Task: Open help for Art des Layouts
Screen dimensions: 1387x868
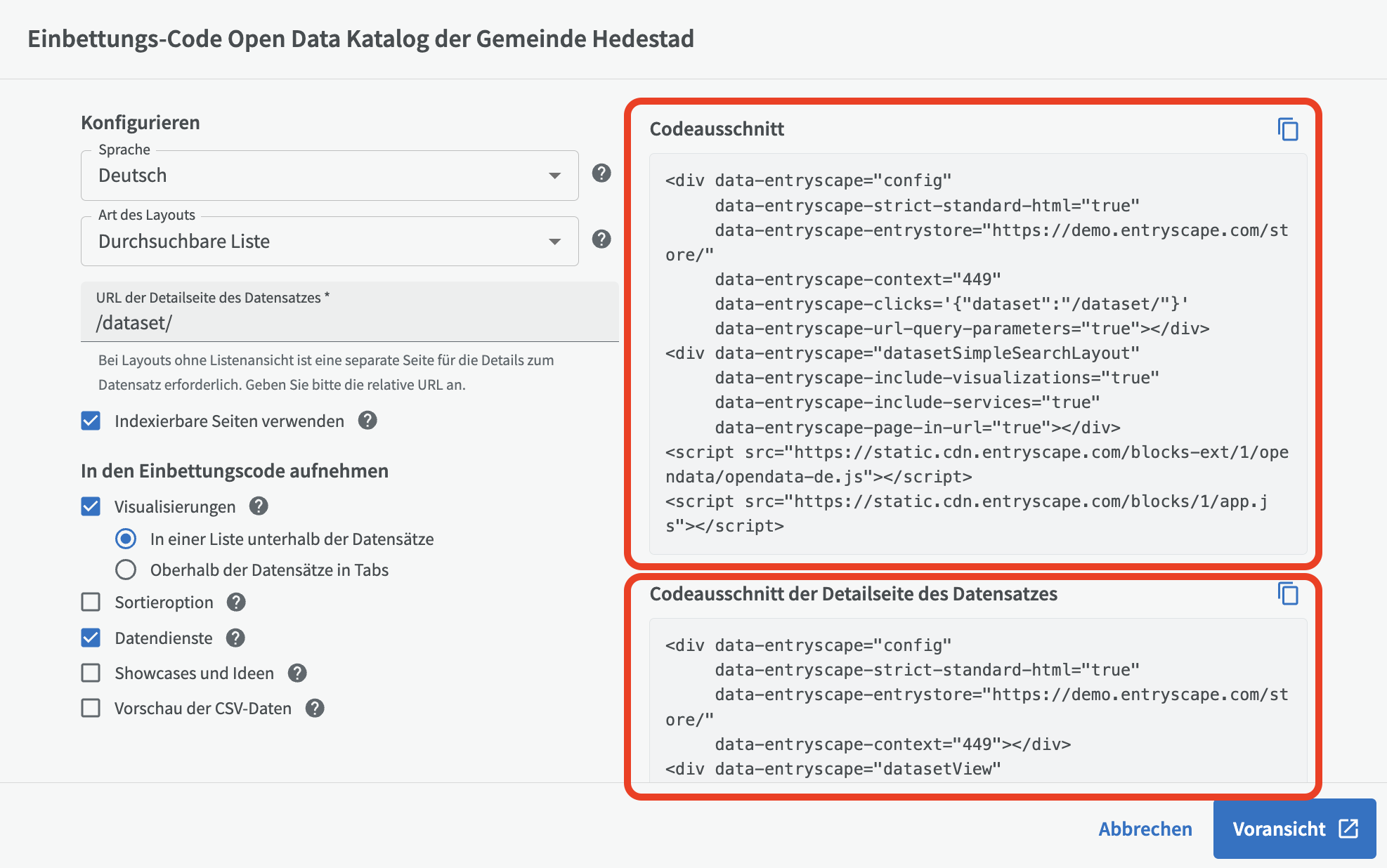Action: point(601,239)
